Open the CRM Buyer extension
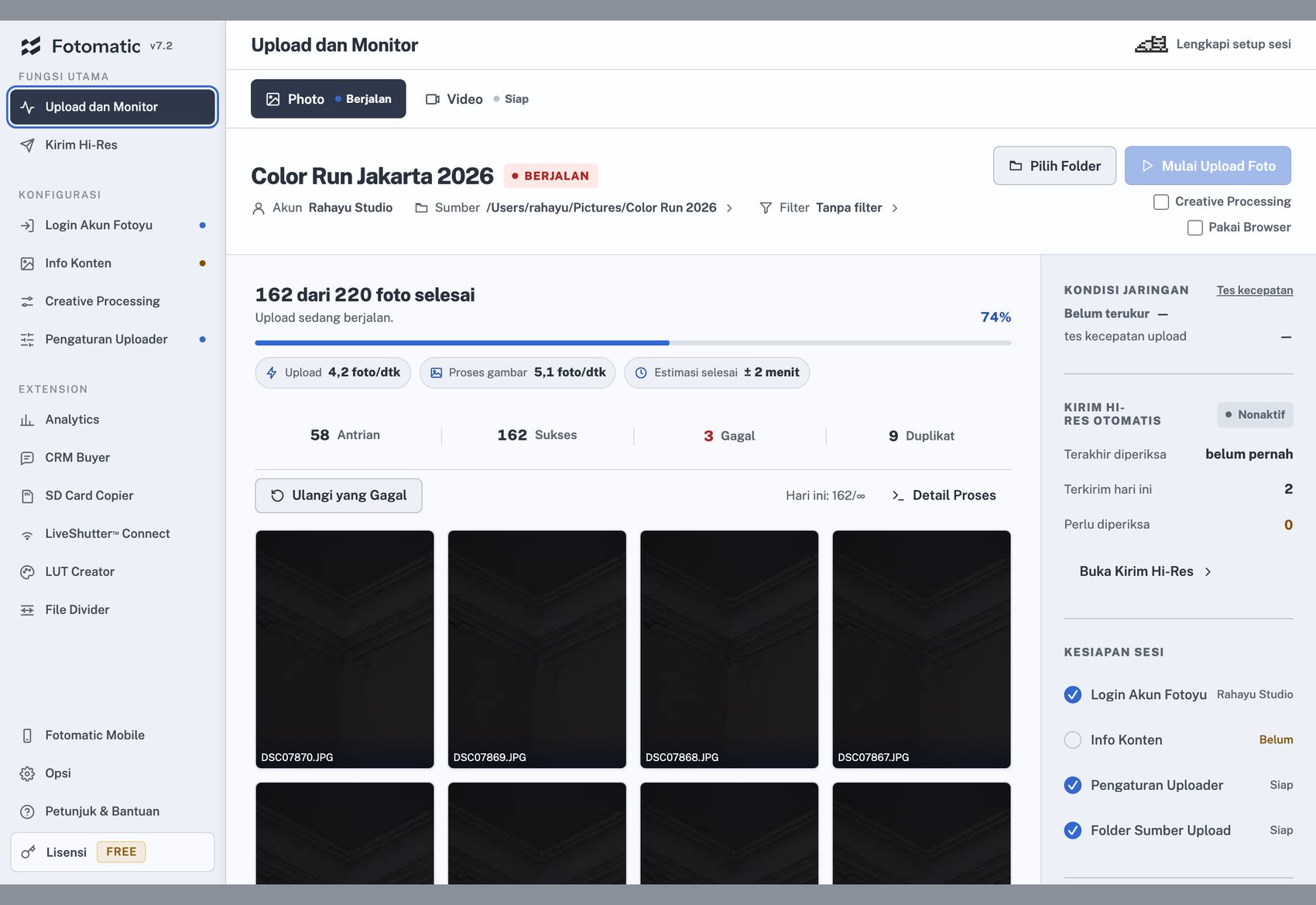The width and height of the screenshot is (1316, 905). 112,458
